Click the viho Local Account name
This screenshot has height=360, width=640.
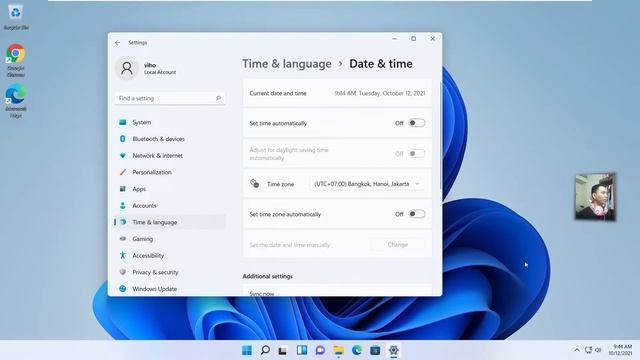click(160, 69)
